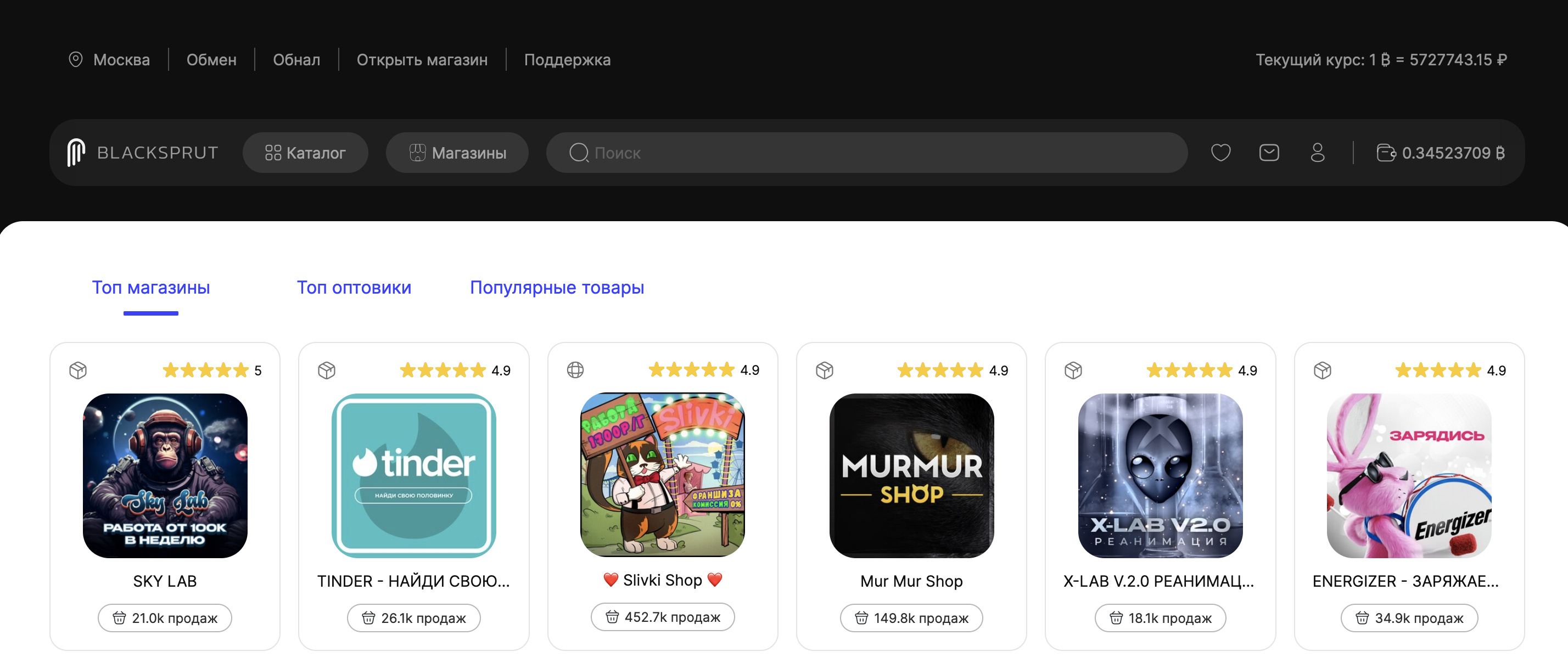Switch to the Топ магазины tab
1568x663 pixels.
click(x=151, y=287)
